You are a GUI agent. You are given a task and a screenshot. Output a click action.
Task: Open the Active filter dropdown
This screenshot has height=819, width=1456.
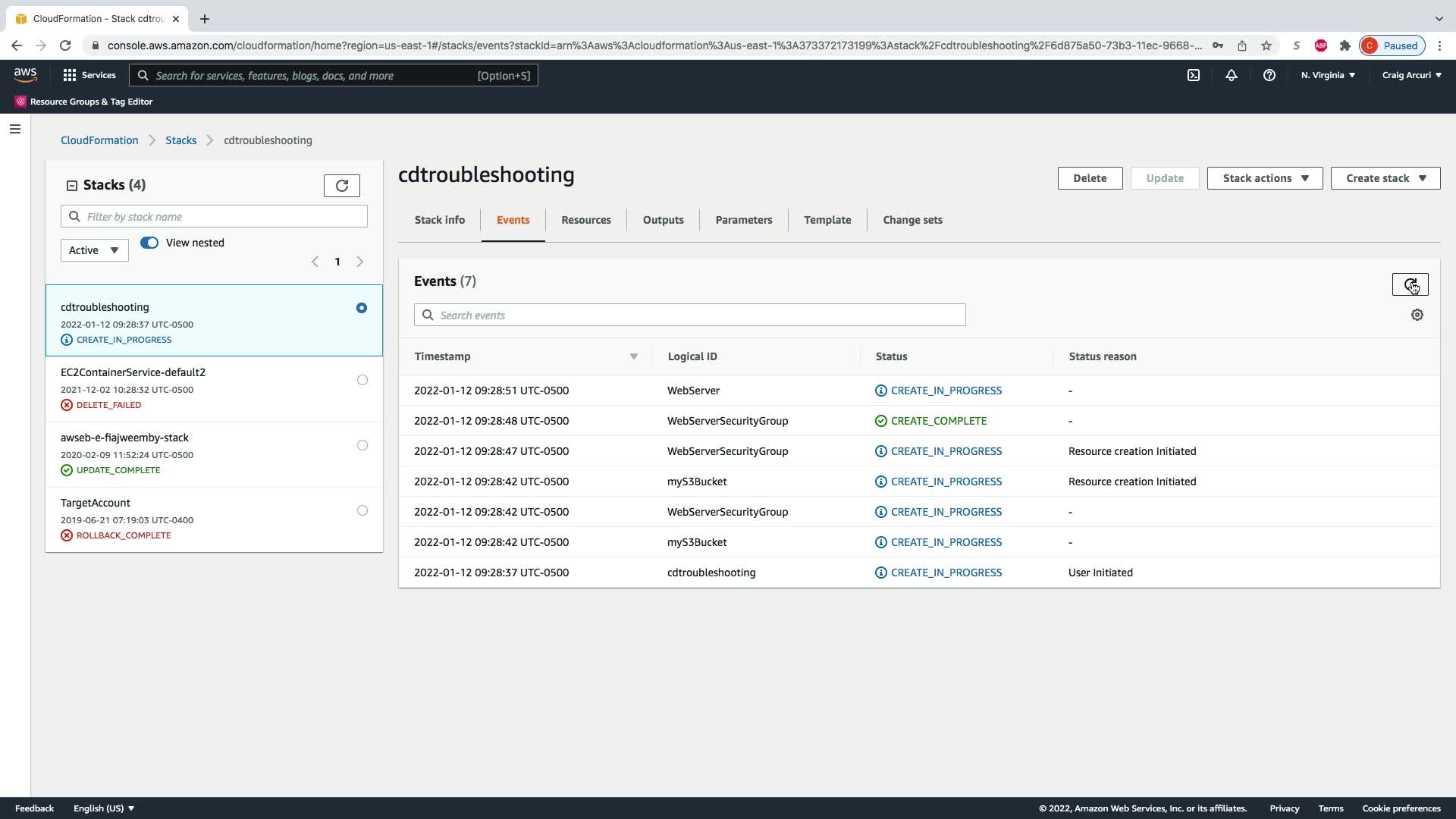pyautogui.click(x=94, y=250)
